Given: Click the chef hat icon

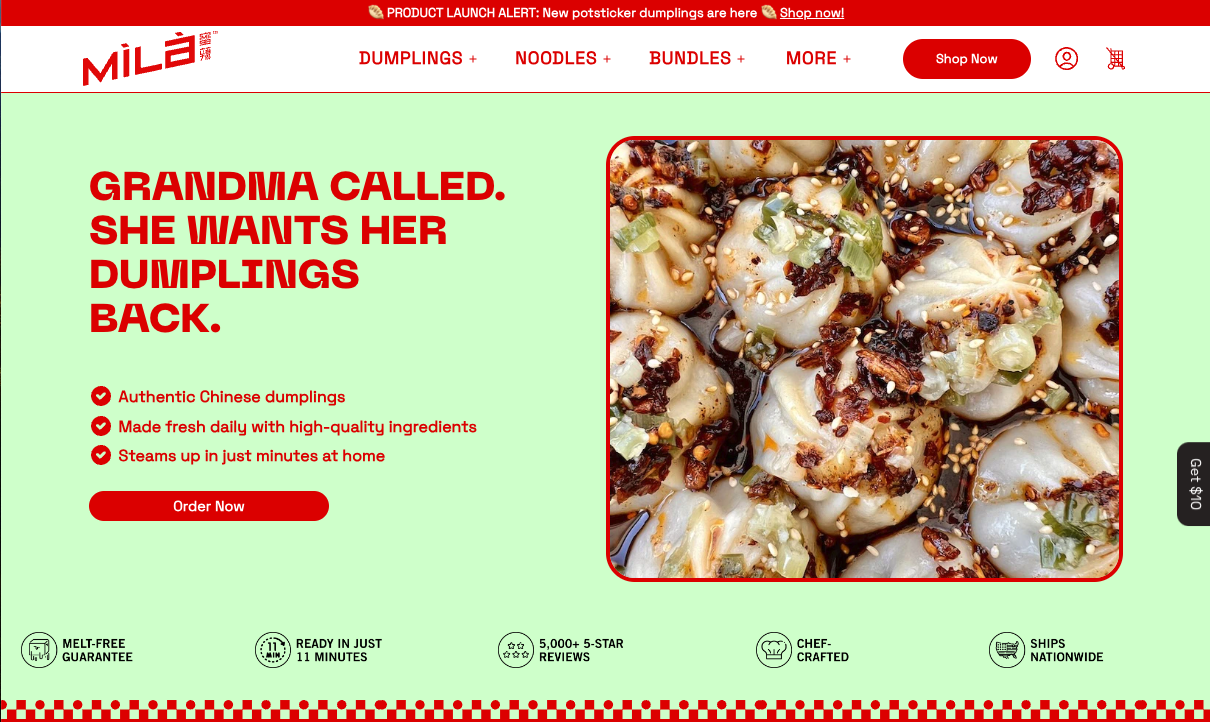Looking at the screenshot, I should coord(774,650).
